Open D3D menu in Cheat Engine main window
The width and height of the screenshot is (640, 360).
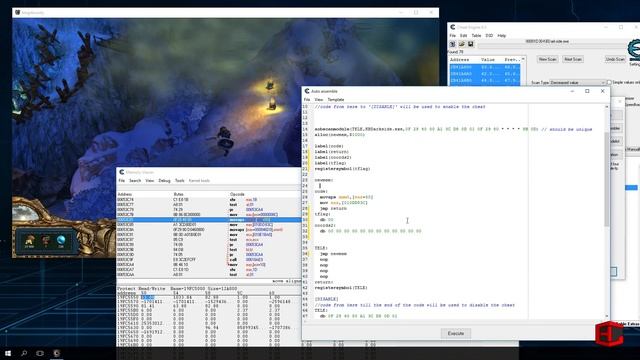tap(489, 36)
